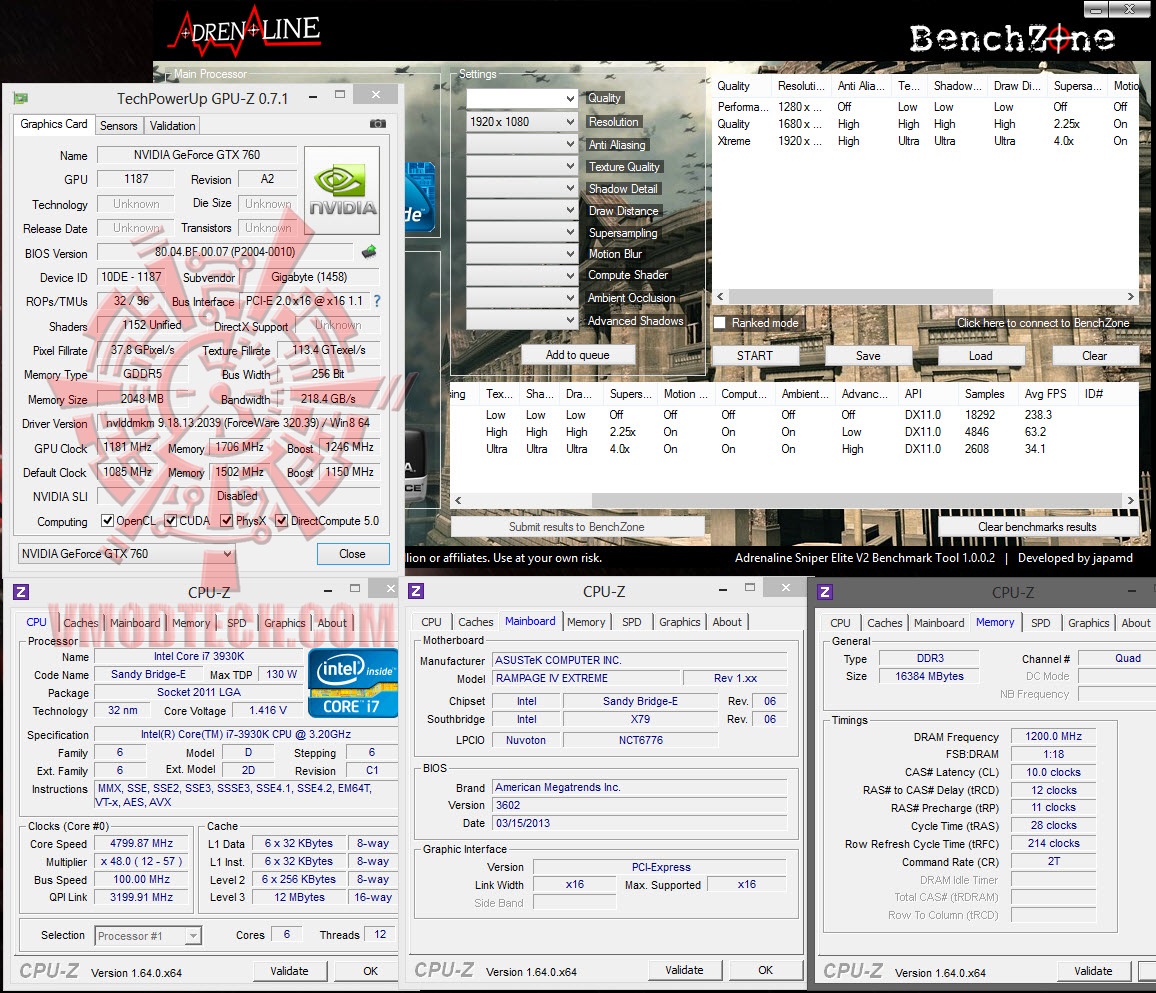Click the BIOS save chip icon in GPU-Z
1156x993 pixels.
tap(369, 252)
